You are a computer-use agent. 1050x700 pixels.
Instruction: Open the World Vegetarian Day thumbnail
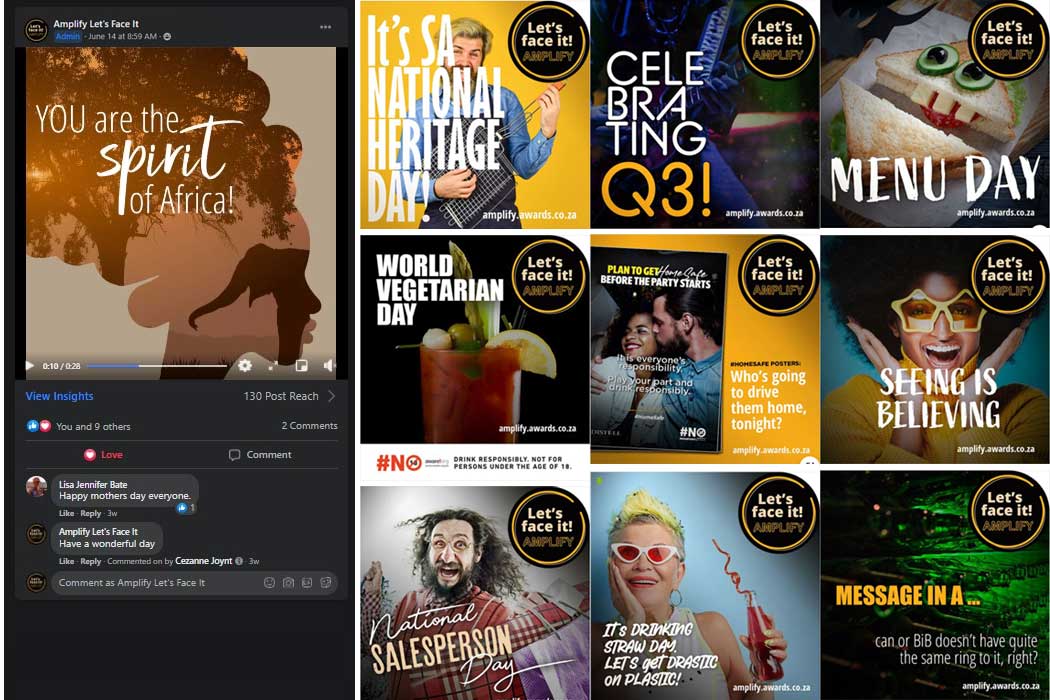pos(473,350)
